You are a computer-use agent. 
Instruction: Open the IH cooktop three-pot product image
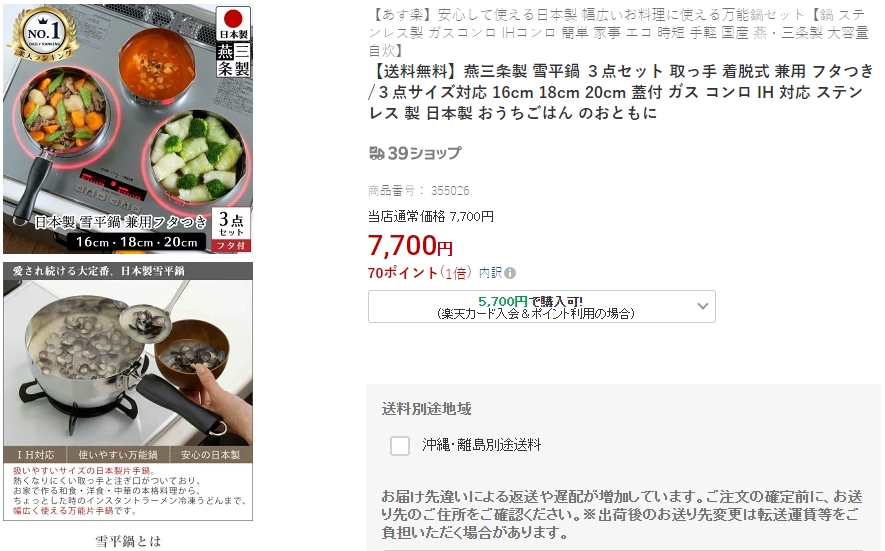(128, 129)
